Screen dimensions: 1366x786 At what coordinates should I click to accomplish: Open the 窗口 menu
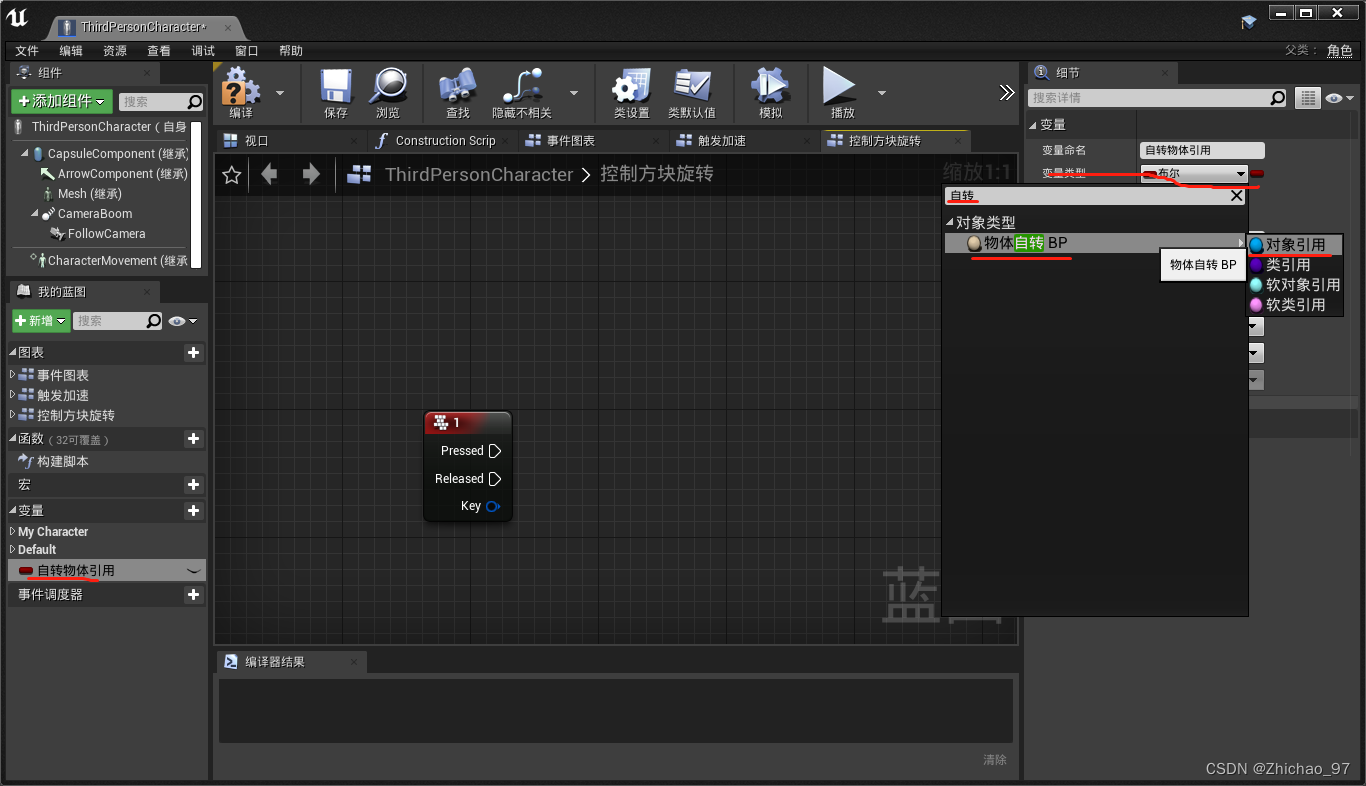pyautogui.click(x=247, y=50)
